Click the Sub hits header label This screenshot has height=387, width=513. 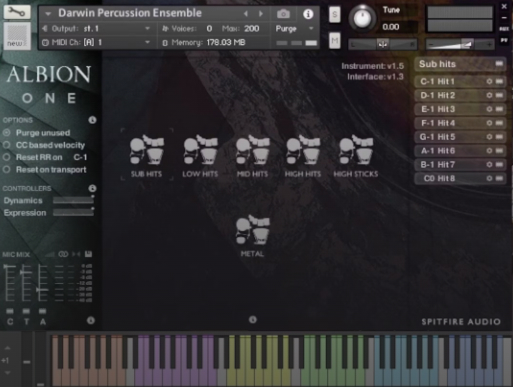[437, 64]
